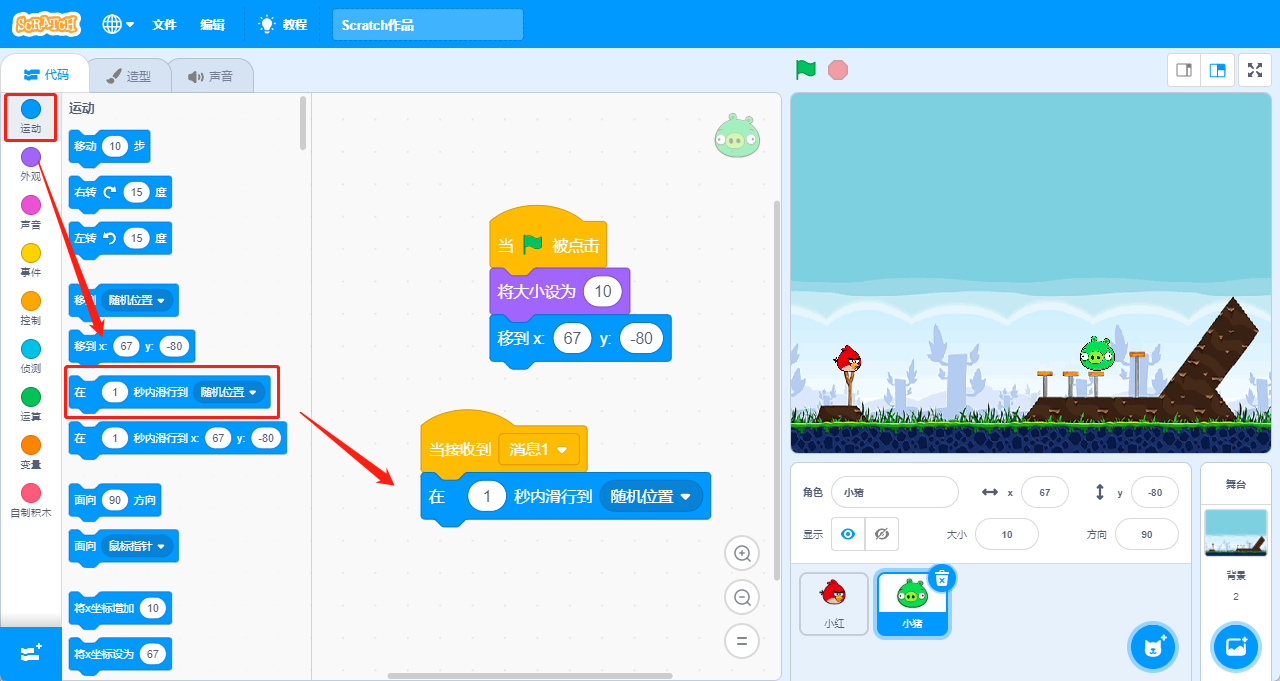Image resolution: width=1280 pixels, height=681 pixels.
Task: Select the 运动 block category
Action: tap(31, 116)
